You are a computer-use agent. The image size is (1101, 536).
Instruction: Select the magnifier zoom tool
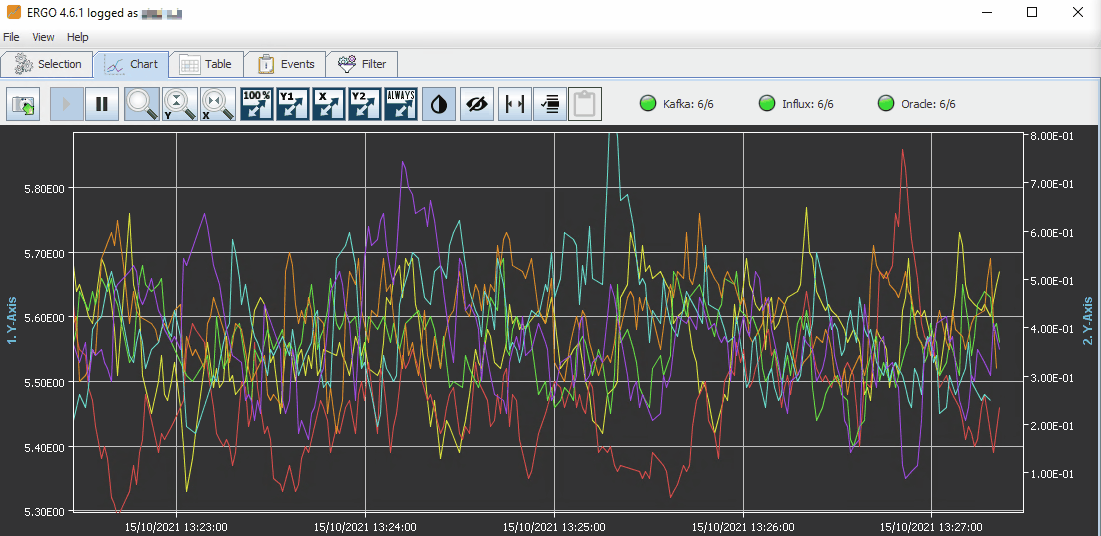142,104
